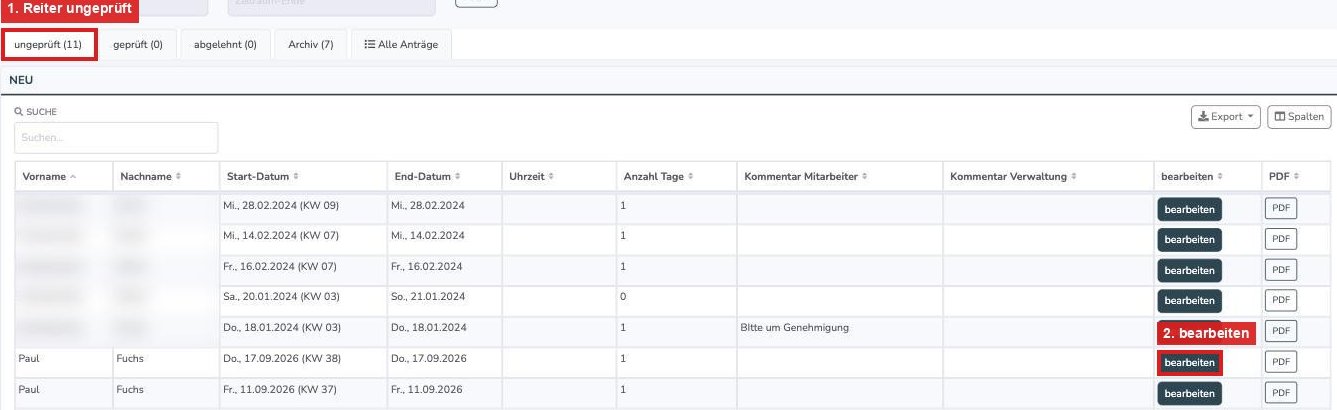Sort by PDF column header
Screen dimensions: 1337x410
[1296, 176]
